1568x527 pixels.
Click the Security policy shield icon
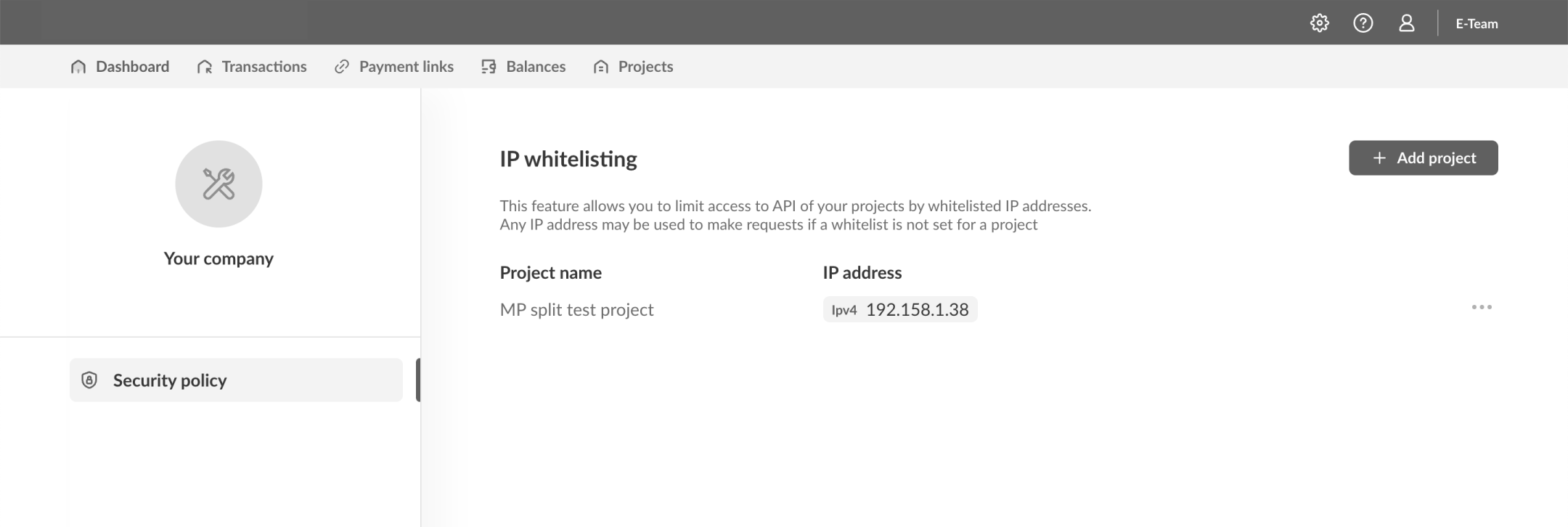pos(89,380)
